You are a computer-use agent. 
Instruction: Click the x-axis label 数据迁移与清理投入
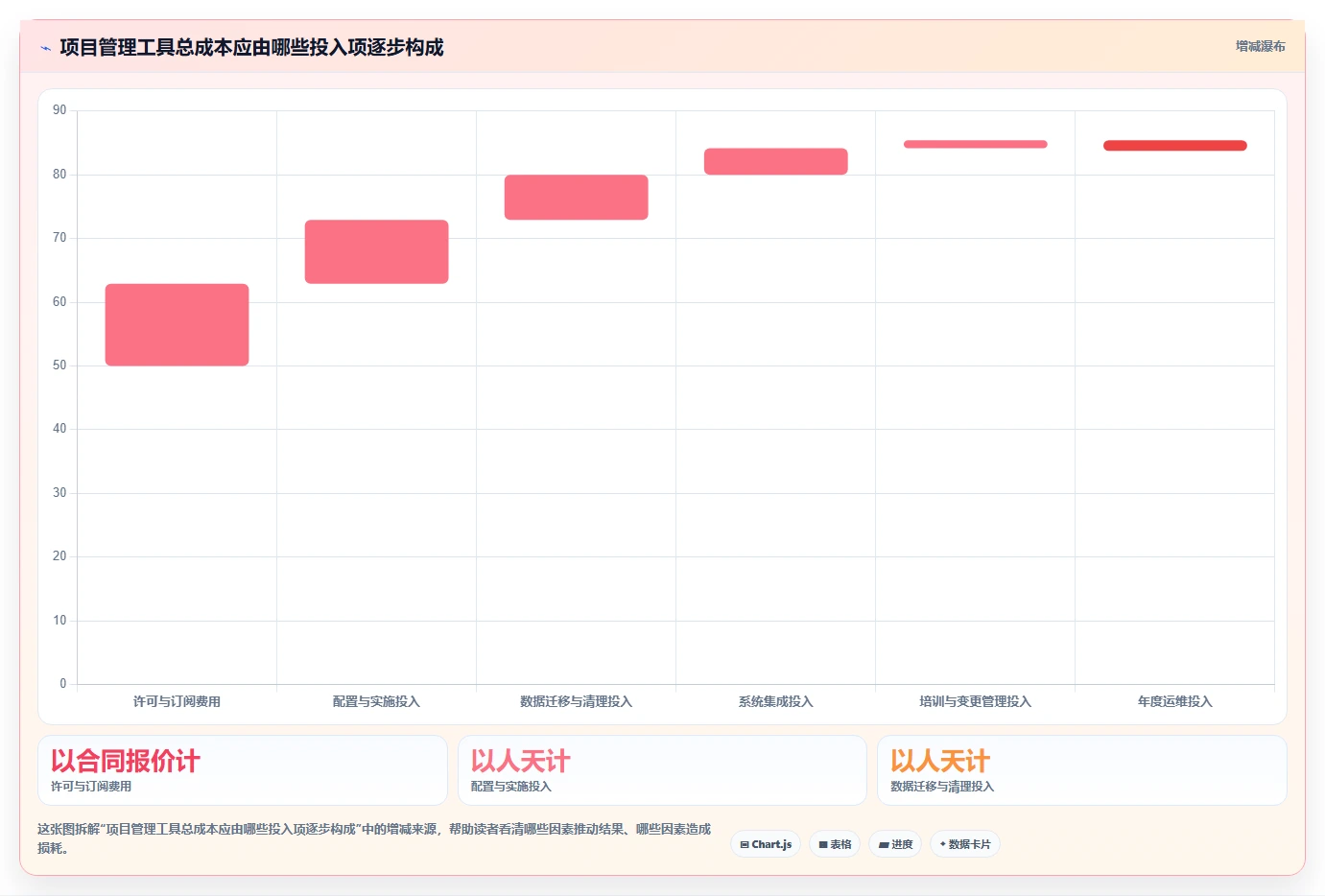coord(576,702)
